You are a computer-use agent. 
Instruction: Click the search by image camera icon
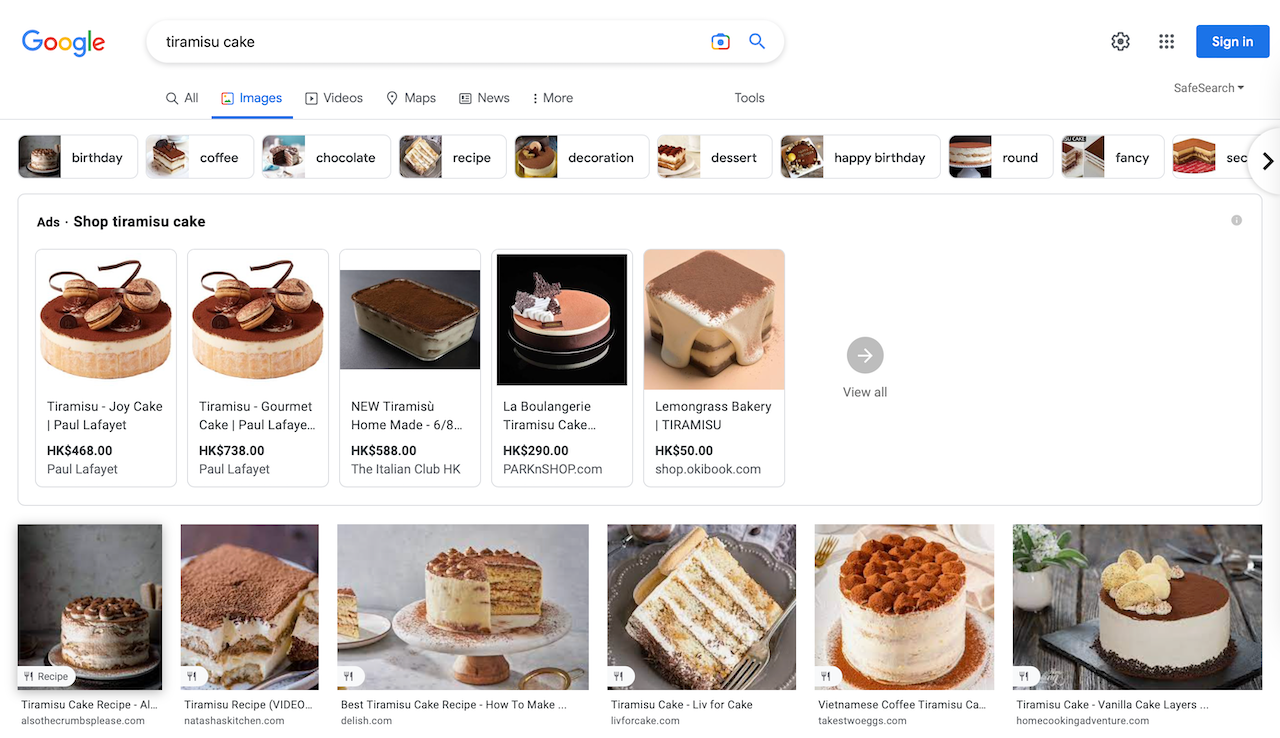720,42
